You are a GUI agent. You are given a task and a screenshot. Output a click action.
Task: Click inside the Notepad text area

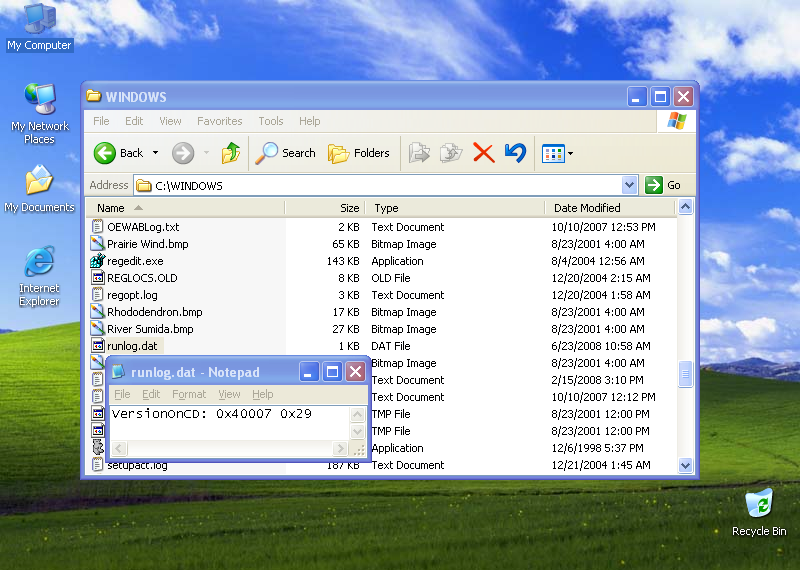click(230, 423)
